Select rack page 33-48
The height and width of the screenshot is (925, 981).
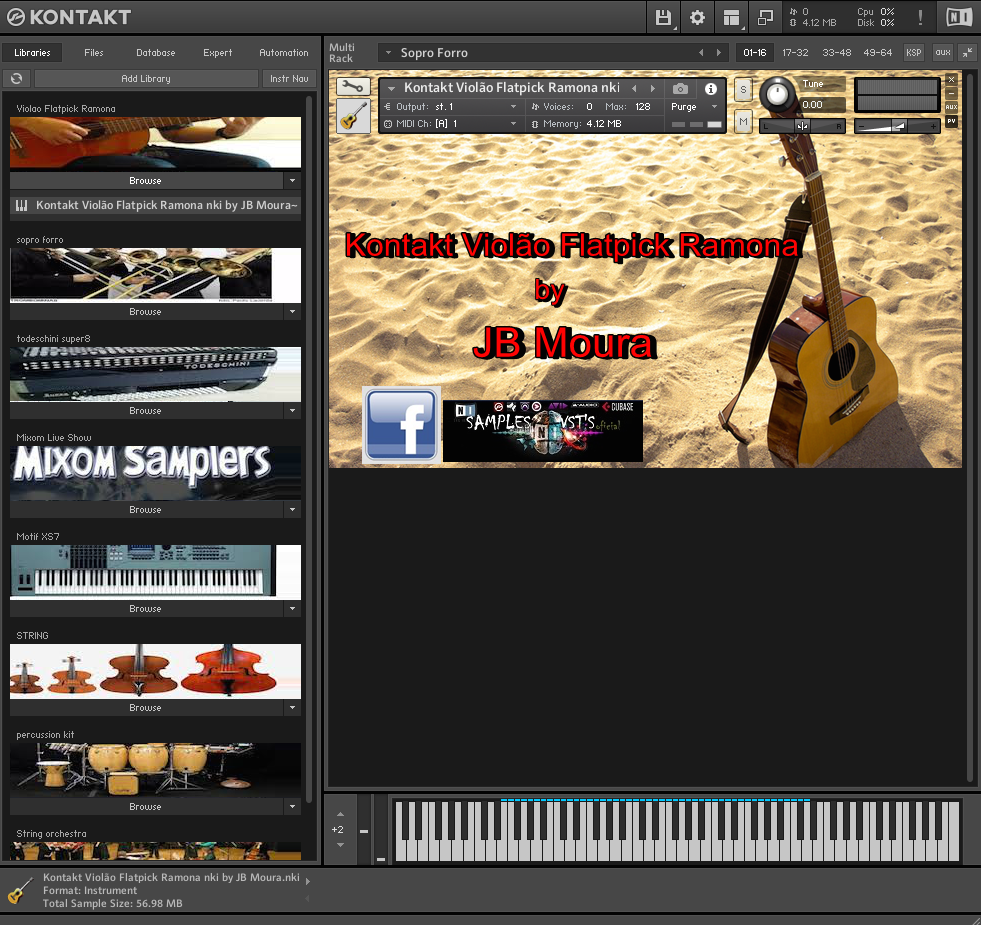tap(836, 53)
